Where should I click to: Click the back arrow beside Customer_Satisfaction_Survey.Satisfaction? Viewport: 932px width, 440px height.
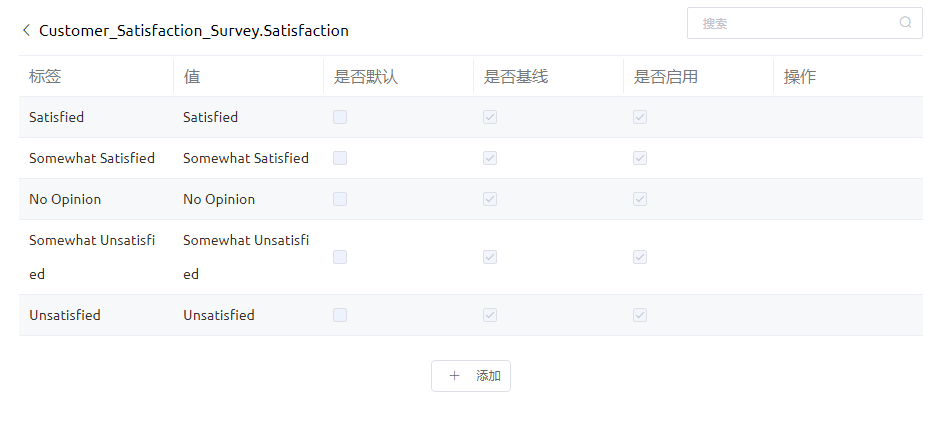tap(26, 30)
